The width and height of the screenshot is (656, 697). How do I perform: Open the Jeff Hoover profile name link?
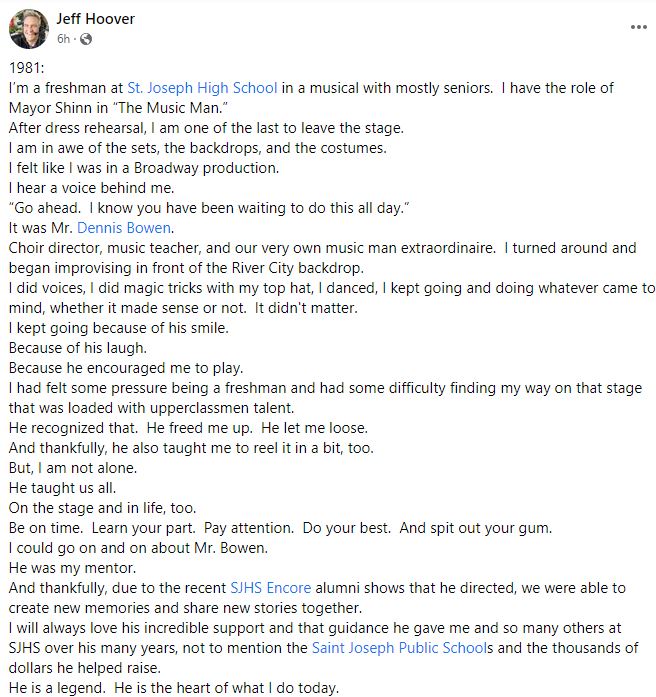pos(94,19)
